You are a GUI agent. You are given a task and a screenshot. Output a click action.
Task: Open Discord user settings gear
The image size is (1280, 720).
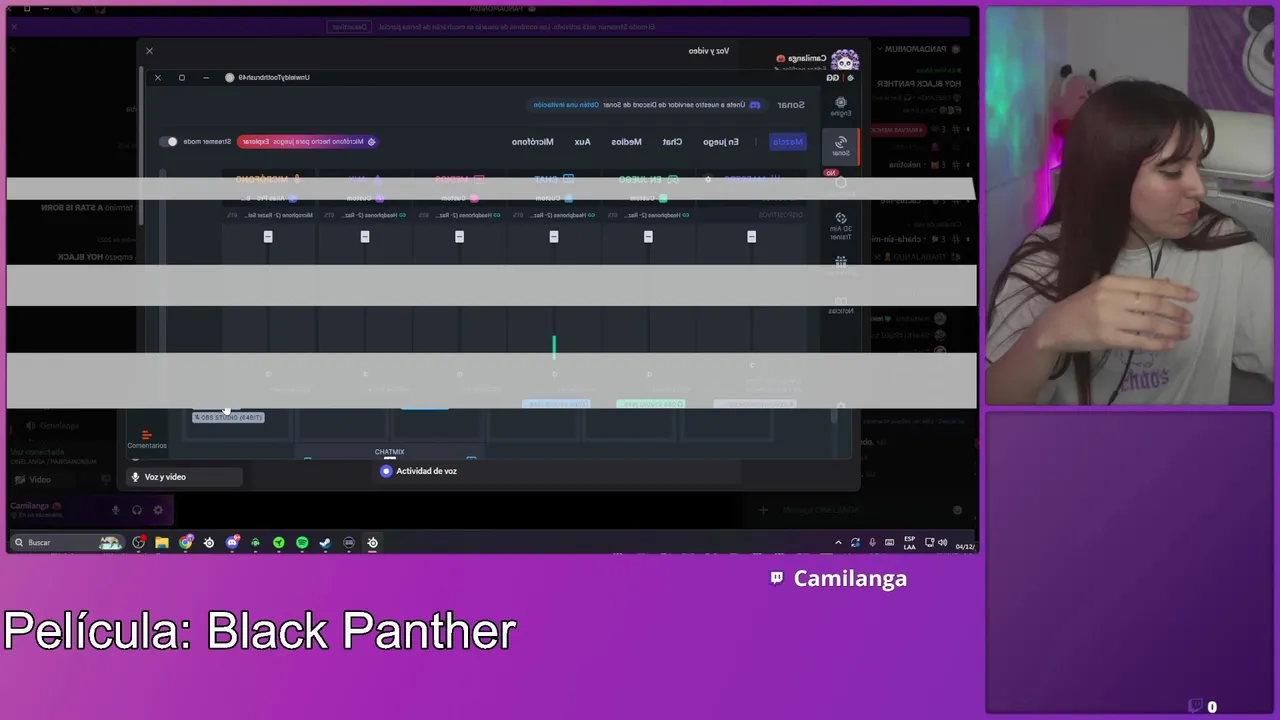pyautogui.click(x=158, y=510)
